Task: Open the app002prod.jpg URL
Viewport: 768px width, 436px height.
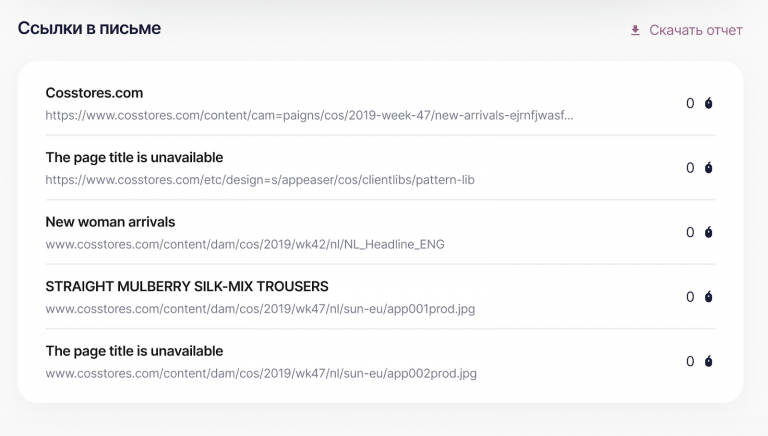Action: (261, 373)
